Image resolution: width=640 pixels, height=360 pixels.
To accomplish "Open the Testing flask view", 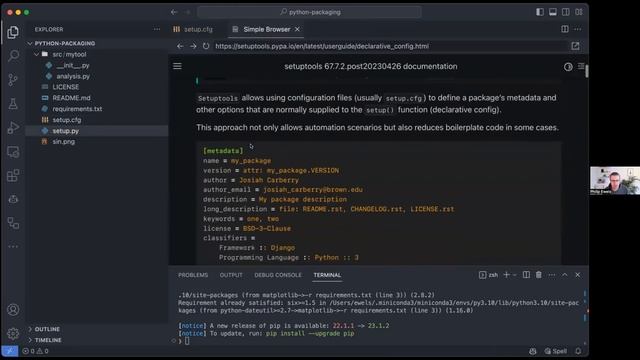I will 13,104.
